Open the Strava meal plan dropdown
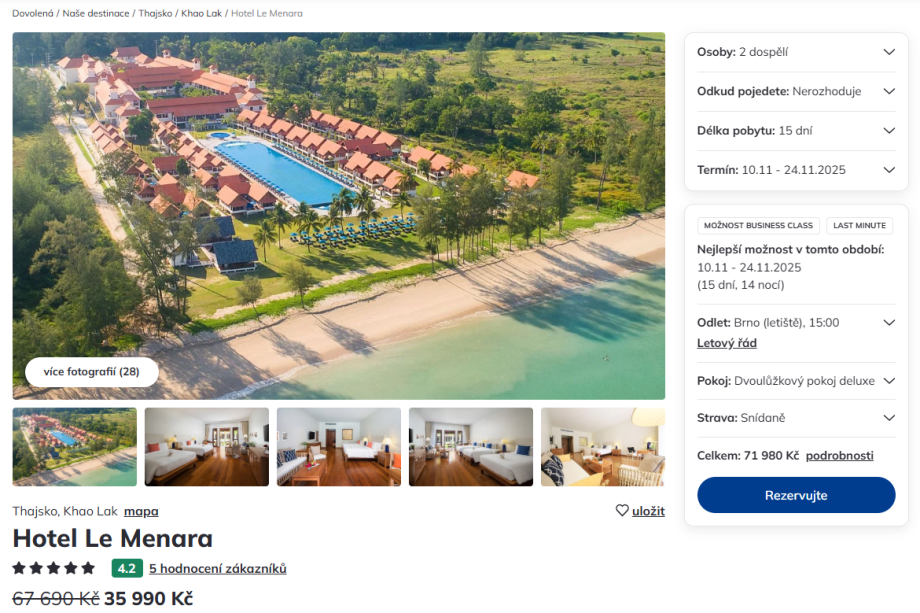920x613 pixels. tap(796, 418)
